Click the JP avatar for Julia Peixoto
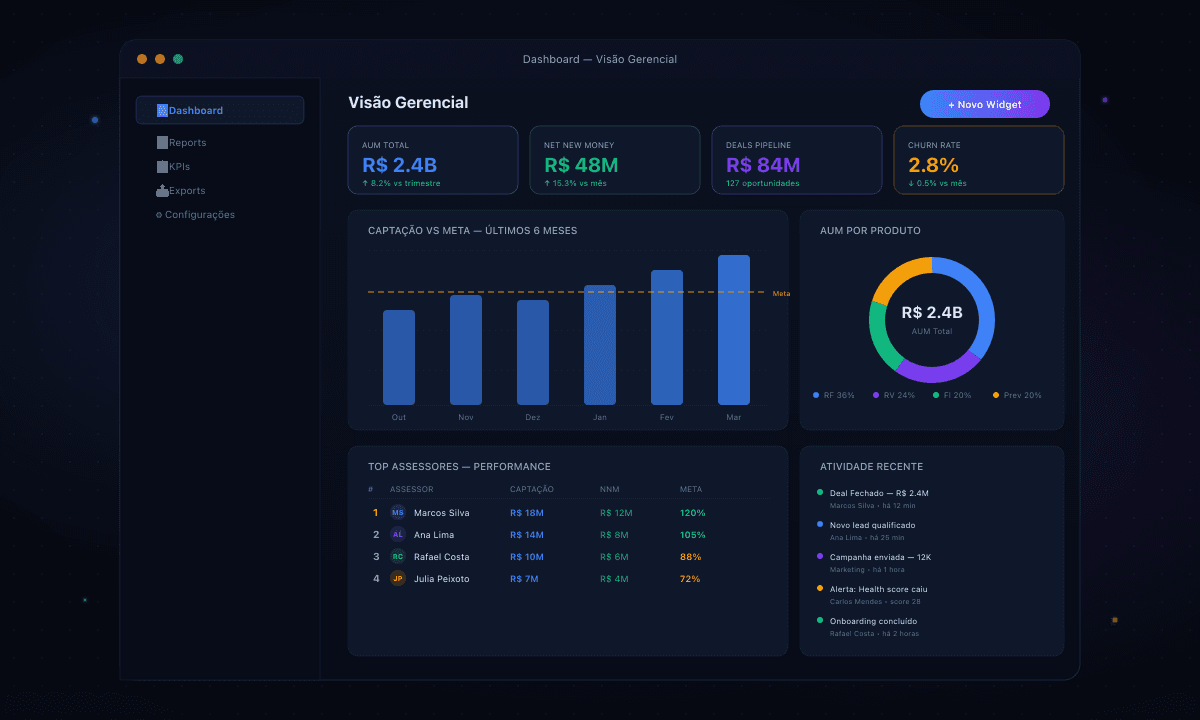Viewport: 1200px width, 720px height. click(x=399, y=578)
